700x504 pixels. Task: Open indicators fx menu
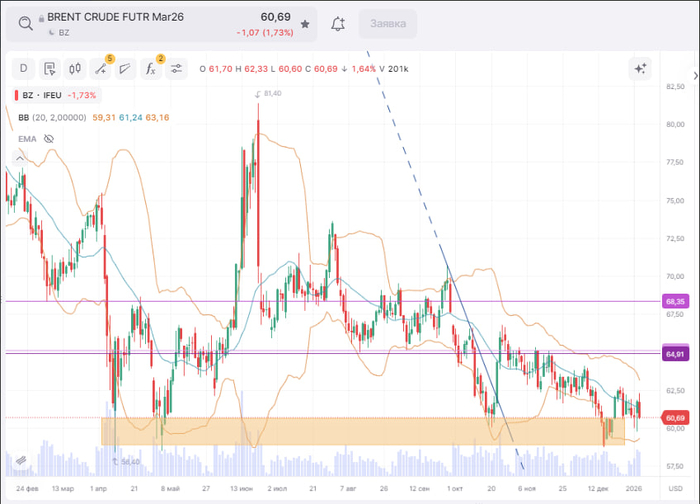pos(151,69)
